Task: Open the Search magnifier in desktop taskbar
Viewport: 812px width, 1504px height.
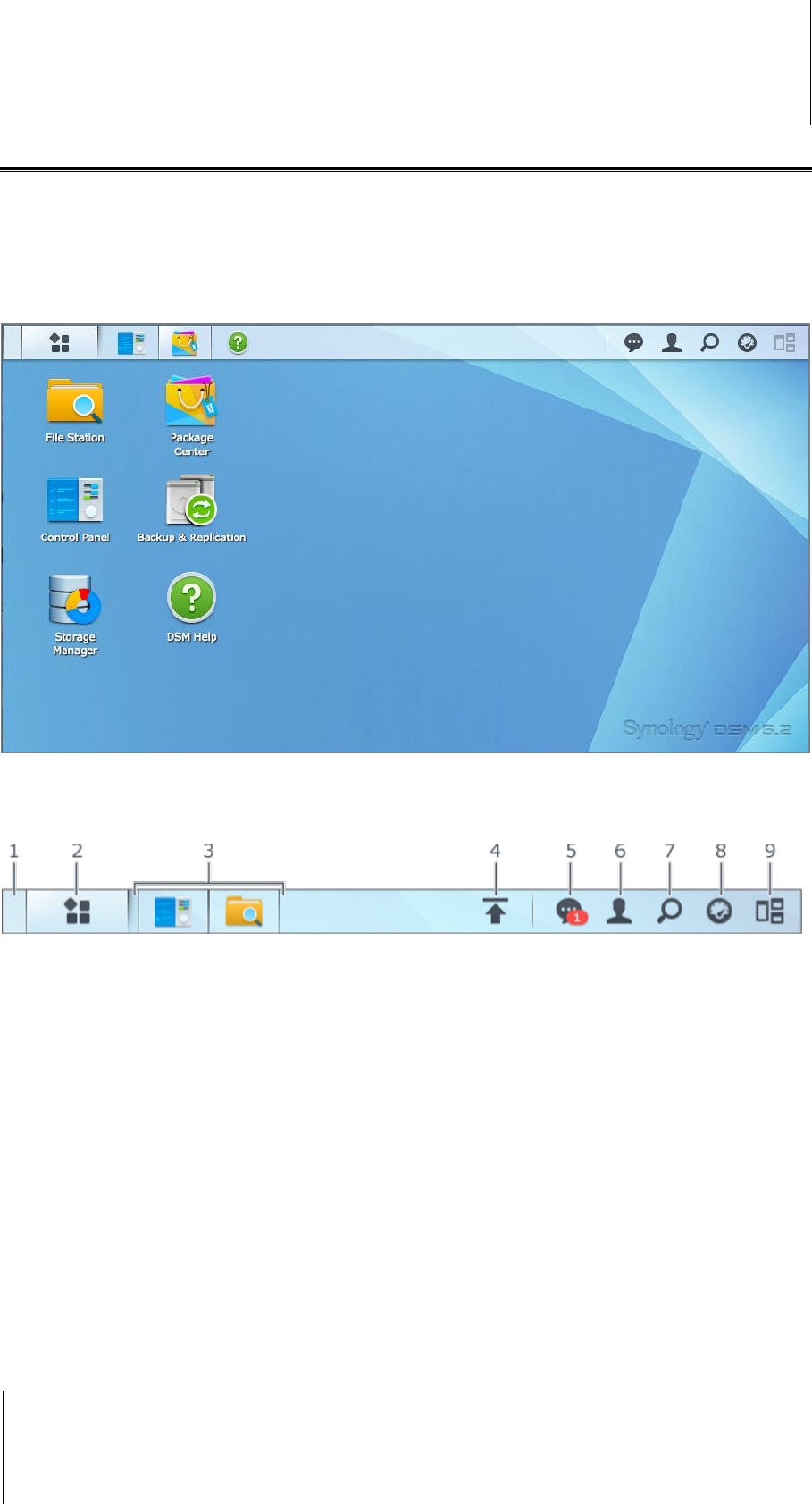Action: (709, 342)
